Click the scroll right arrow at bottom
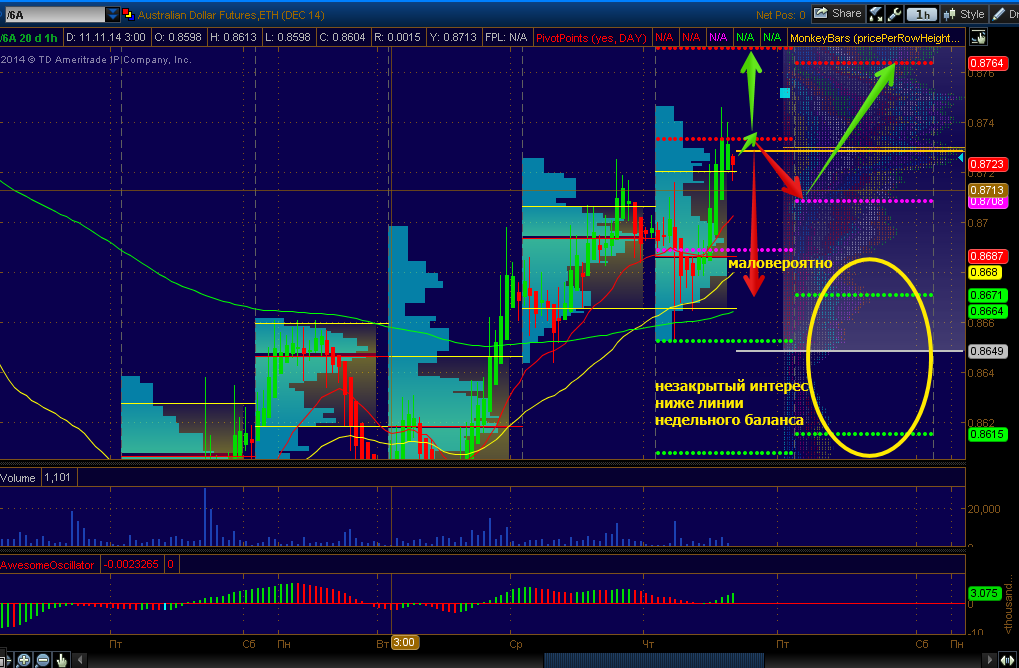This screenshot has height=668, width=1019. point(990,660)
